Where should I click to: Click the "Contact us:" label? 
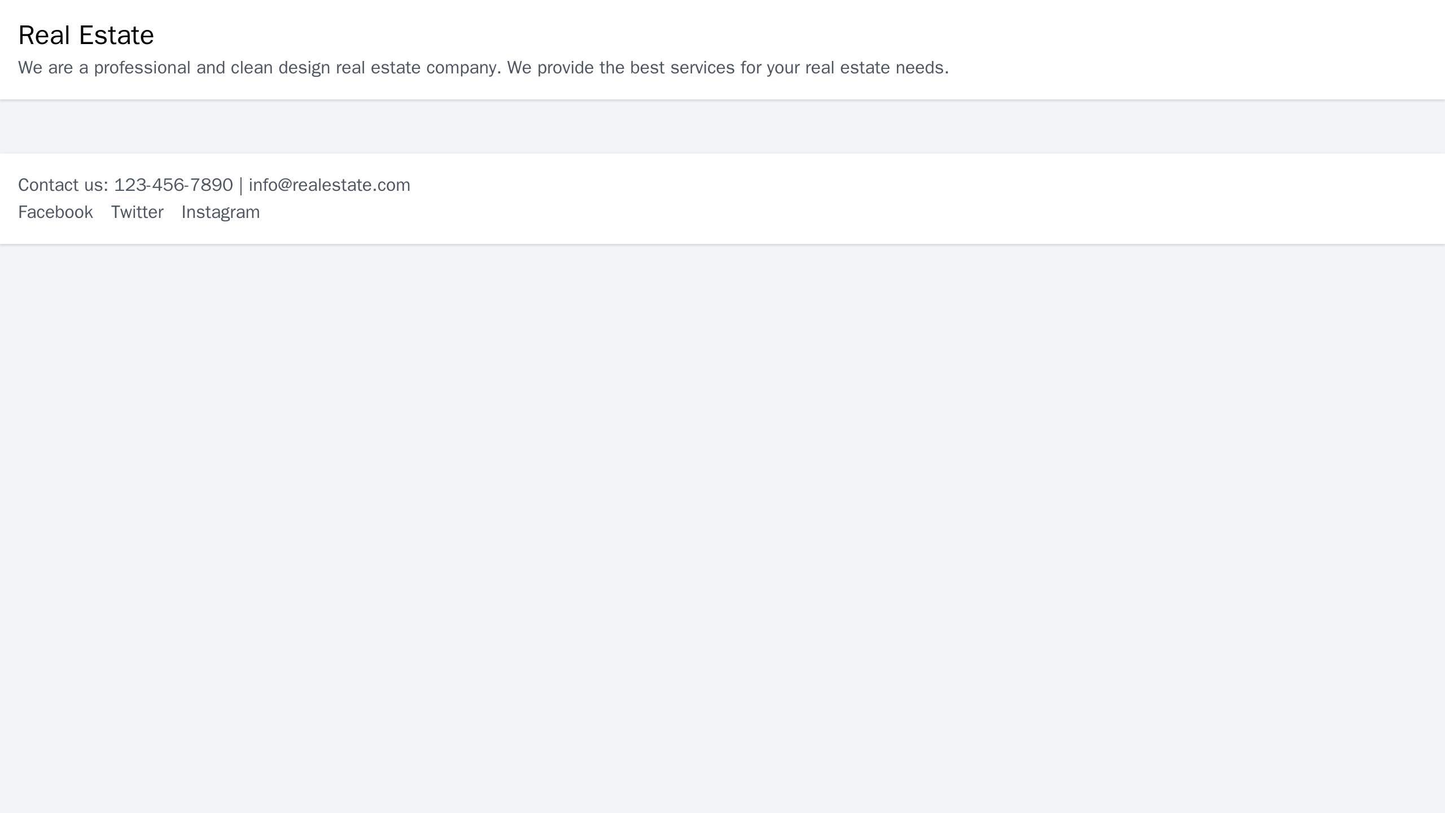pos(62,185)
